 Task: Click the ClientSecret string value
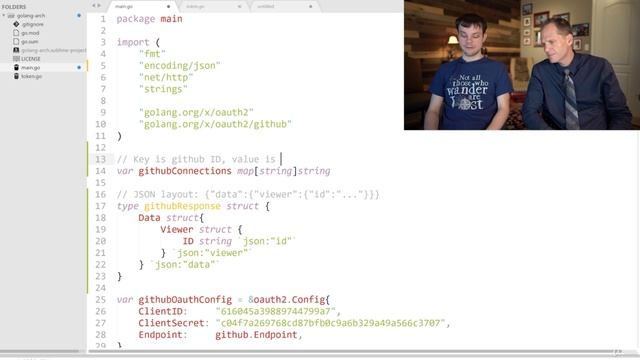(x=330, y=323)
